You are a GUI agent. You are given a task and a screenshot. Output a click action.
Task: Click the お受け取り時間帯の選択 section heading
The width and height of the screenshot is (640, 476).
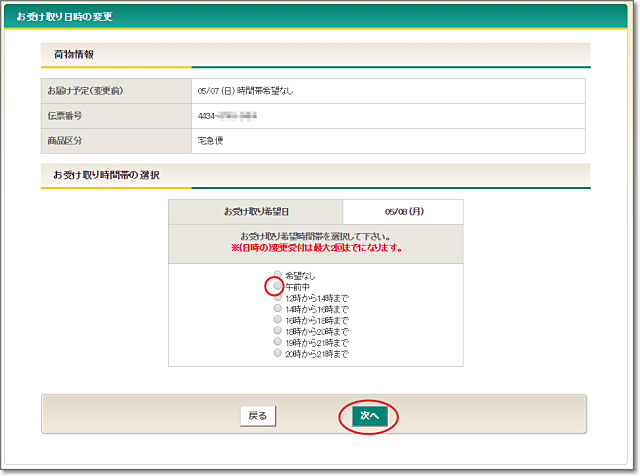[x=107, y=175]
